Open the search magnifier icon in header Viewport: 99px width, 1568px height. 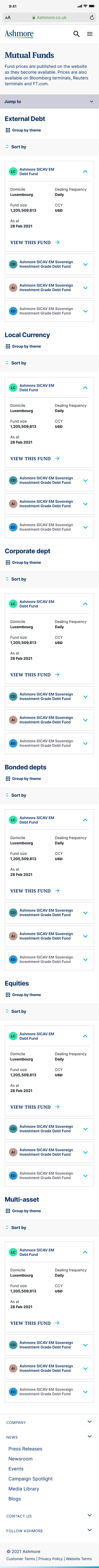coord(76,34)
